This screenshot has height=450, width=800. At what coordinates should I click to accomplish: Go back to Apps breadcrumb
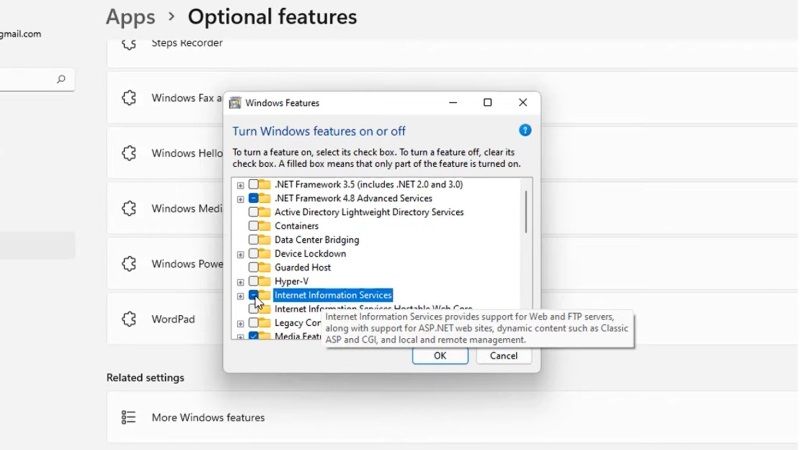point(131,17)
